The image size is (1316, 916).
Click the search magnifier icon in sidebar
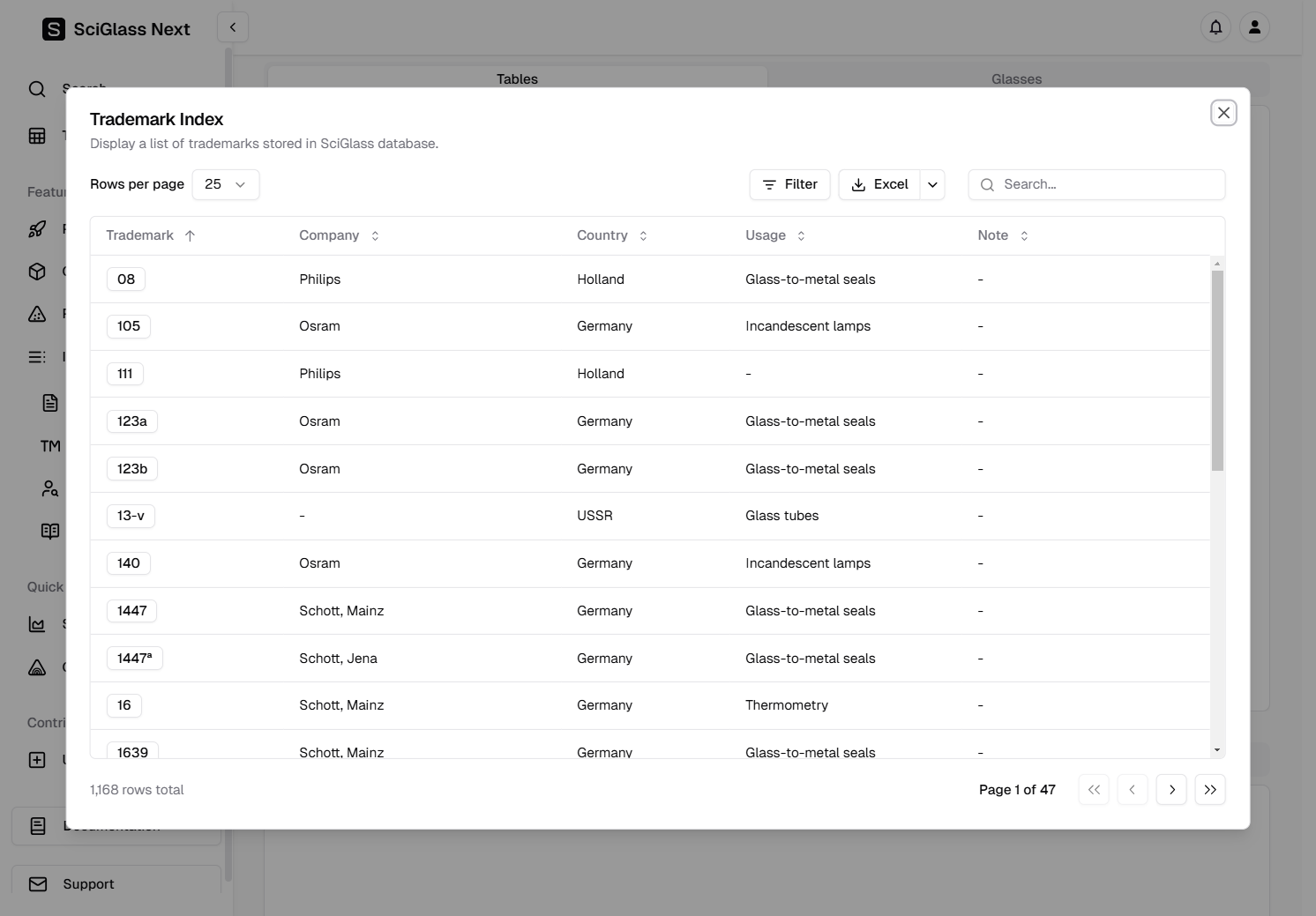click(x=37, y=89)
